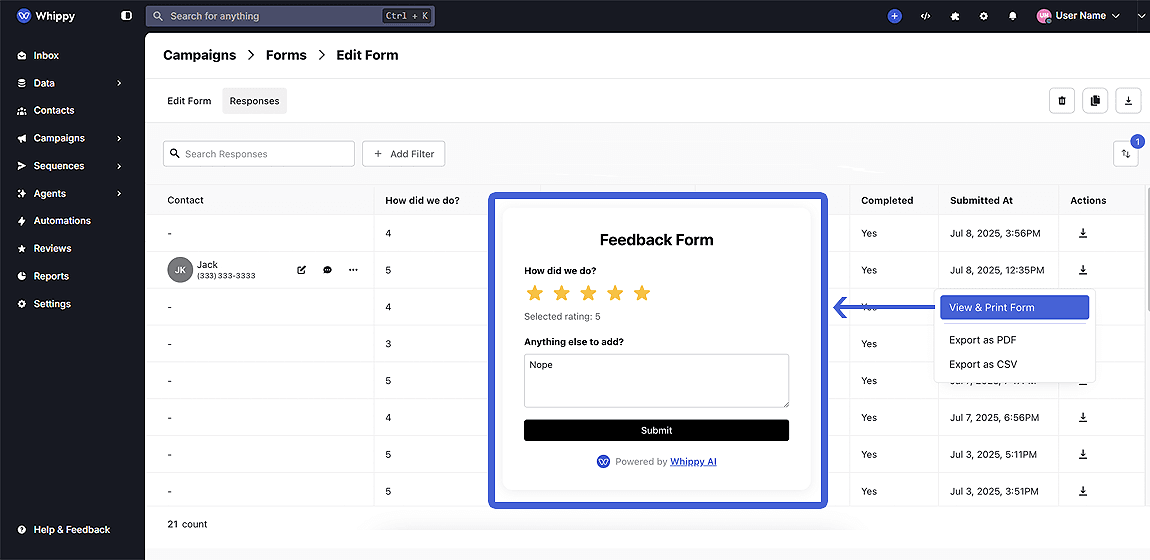Viewport: 1150px width, 560px height.
Task: Click the duplicate form icon
Action: [1095, 100]
